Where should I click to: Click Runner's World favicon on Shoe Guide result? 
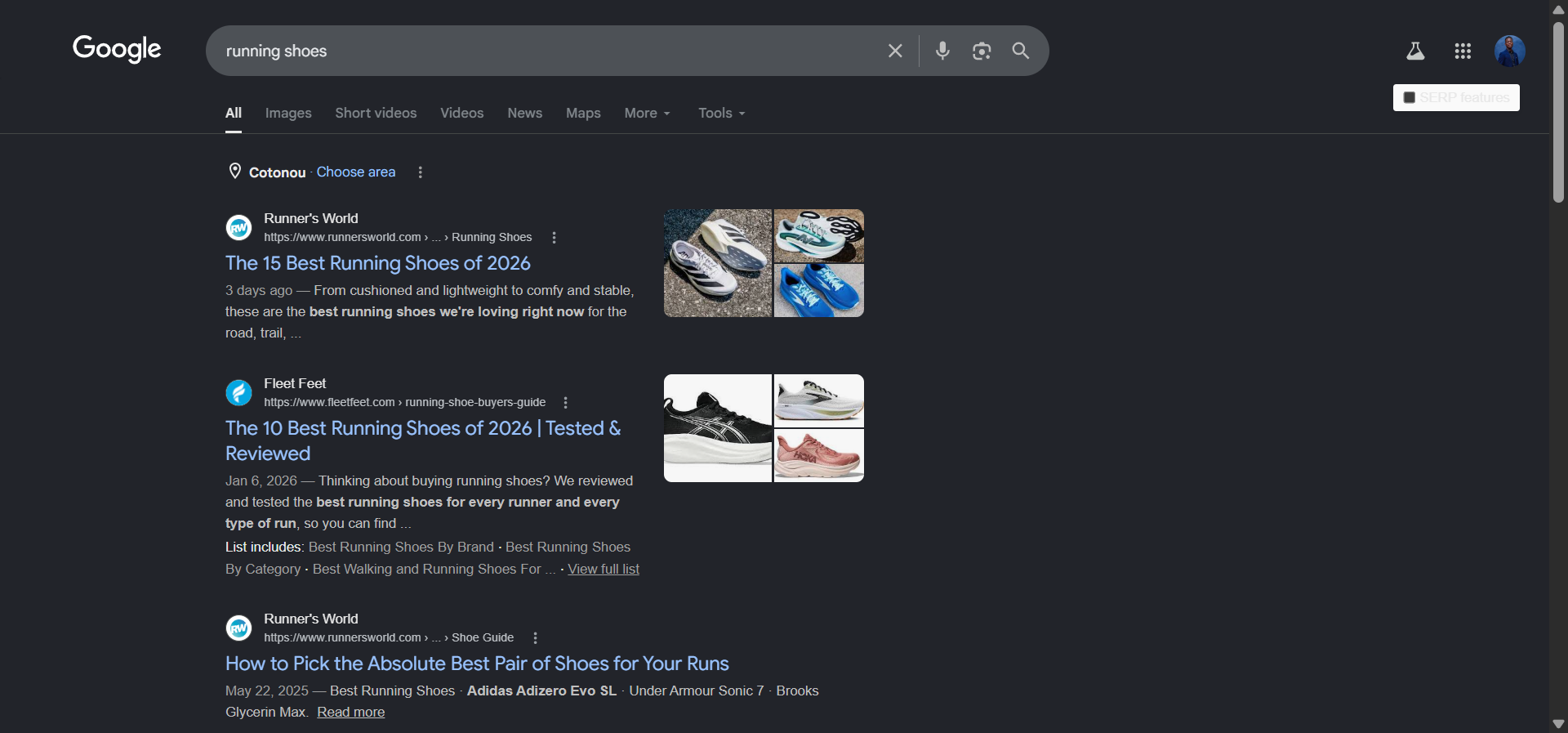pyautogui.click(x=238, y=628)
